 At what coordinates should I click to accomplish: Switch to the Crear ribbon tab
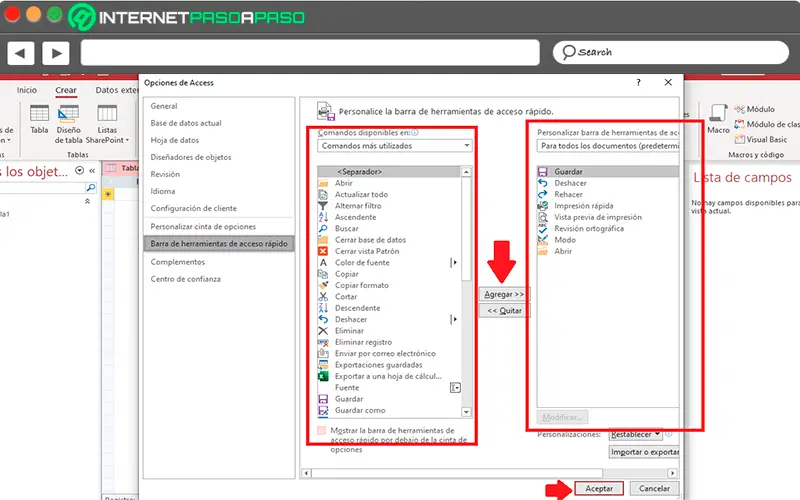pyautogui.click(x=66, y=90)
